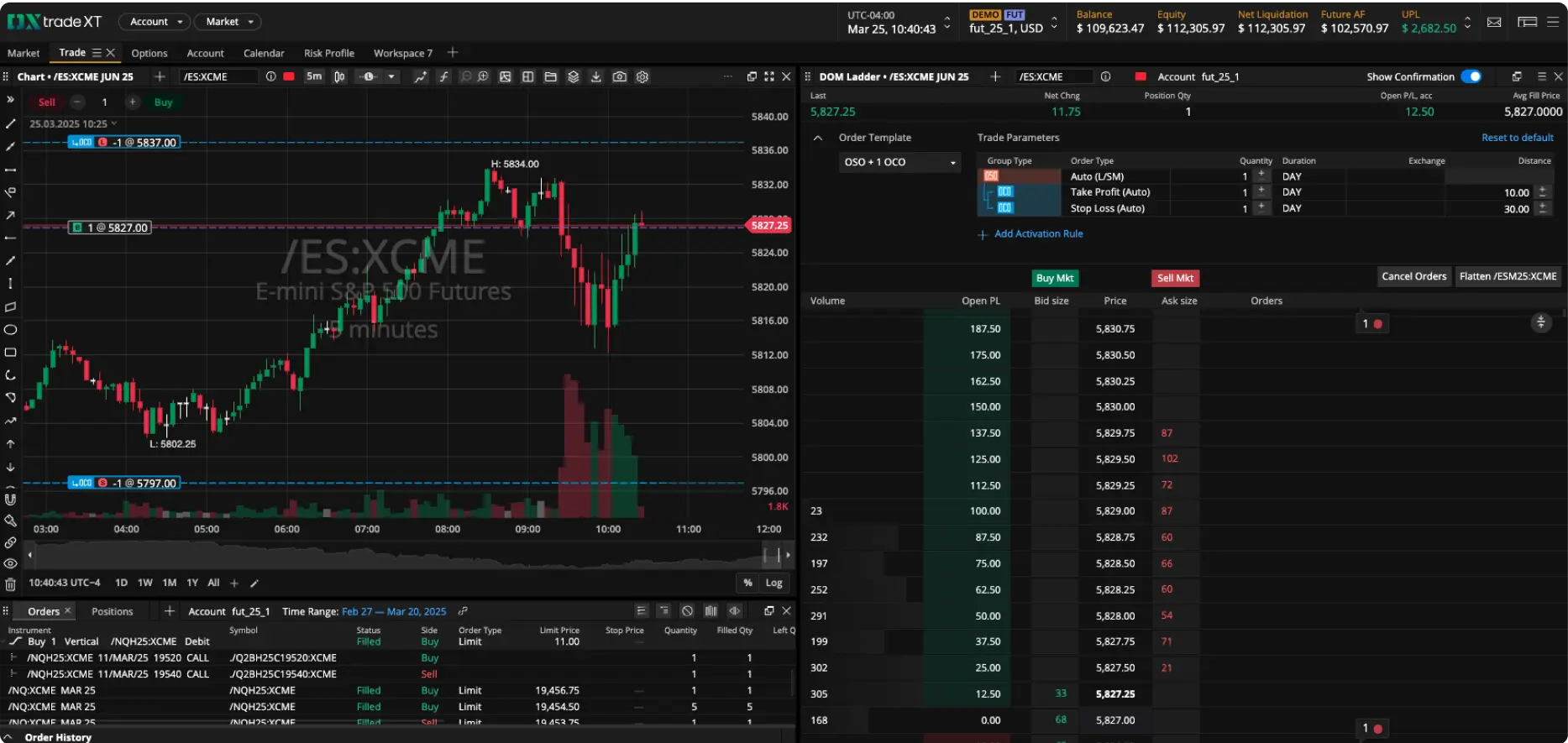Viewport: 1568px width, 743px height.
Task: Click the 5m timeframe selector
Action: coord(314,76)
